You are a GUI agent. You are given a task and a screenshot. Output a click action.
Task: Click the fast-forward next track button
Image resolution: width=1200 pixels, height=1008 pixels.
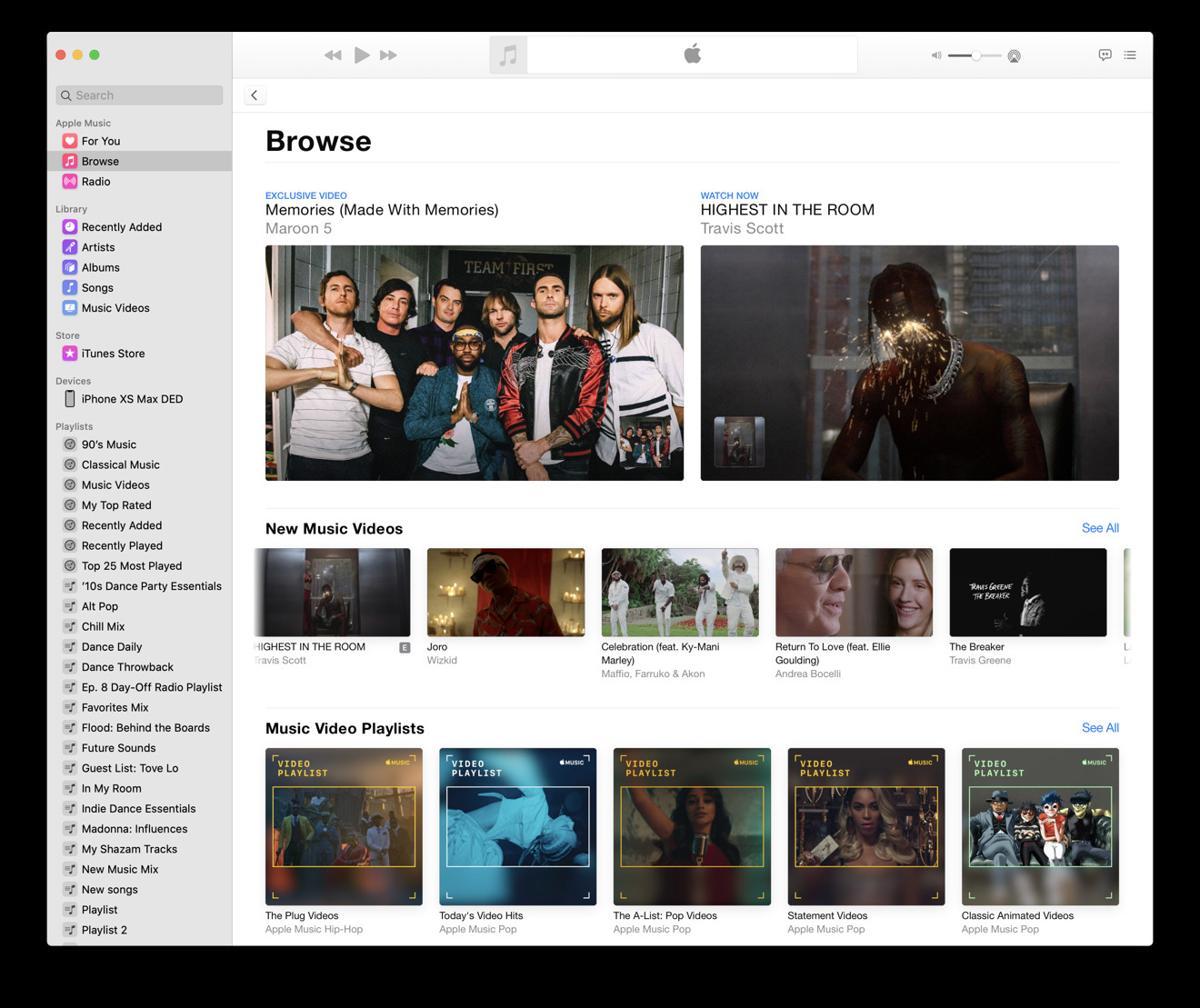(388, 55)
